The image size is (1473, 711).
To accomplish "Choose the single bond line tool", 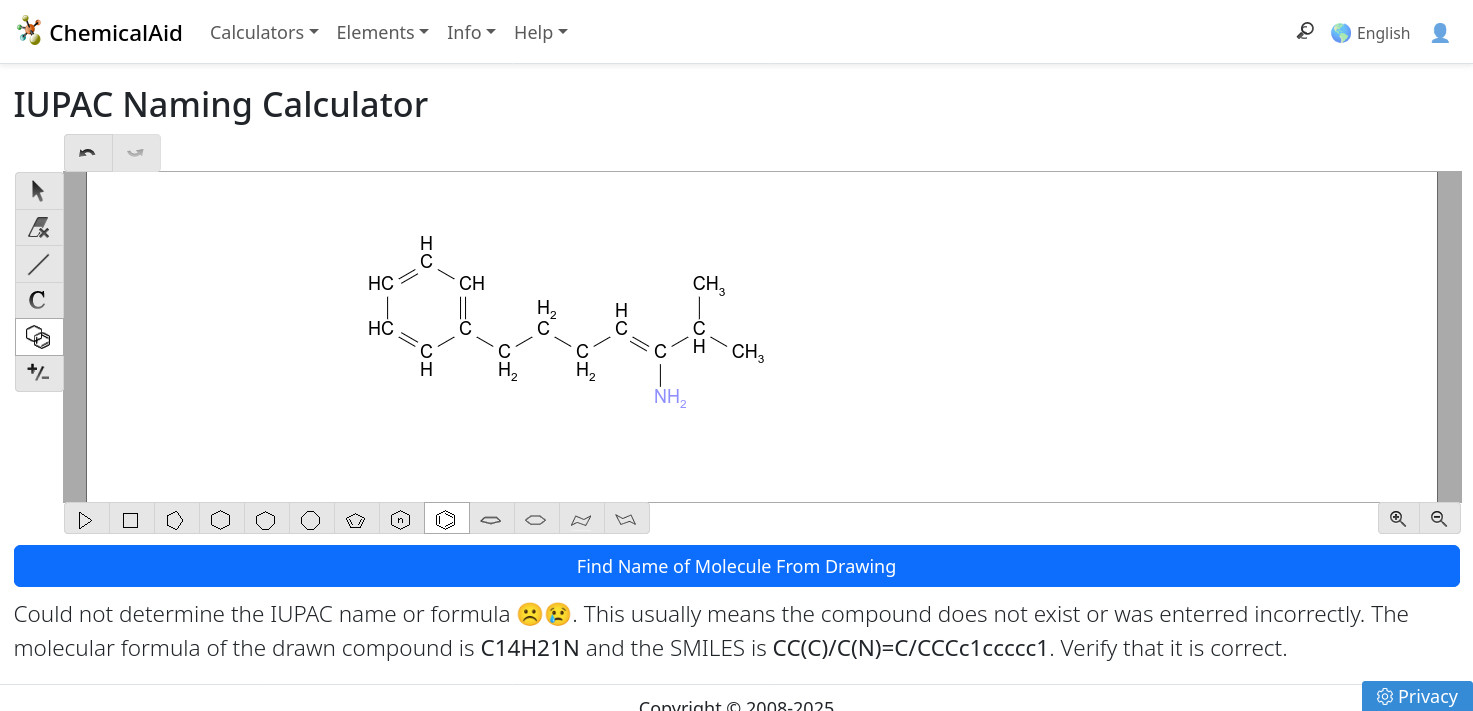I will [39, 265].
